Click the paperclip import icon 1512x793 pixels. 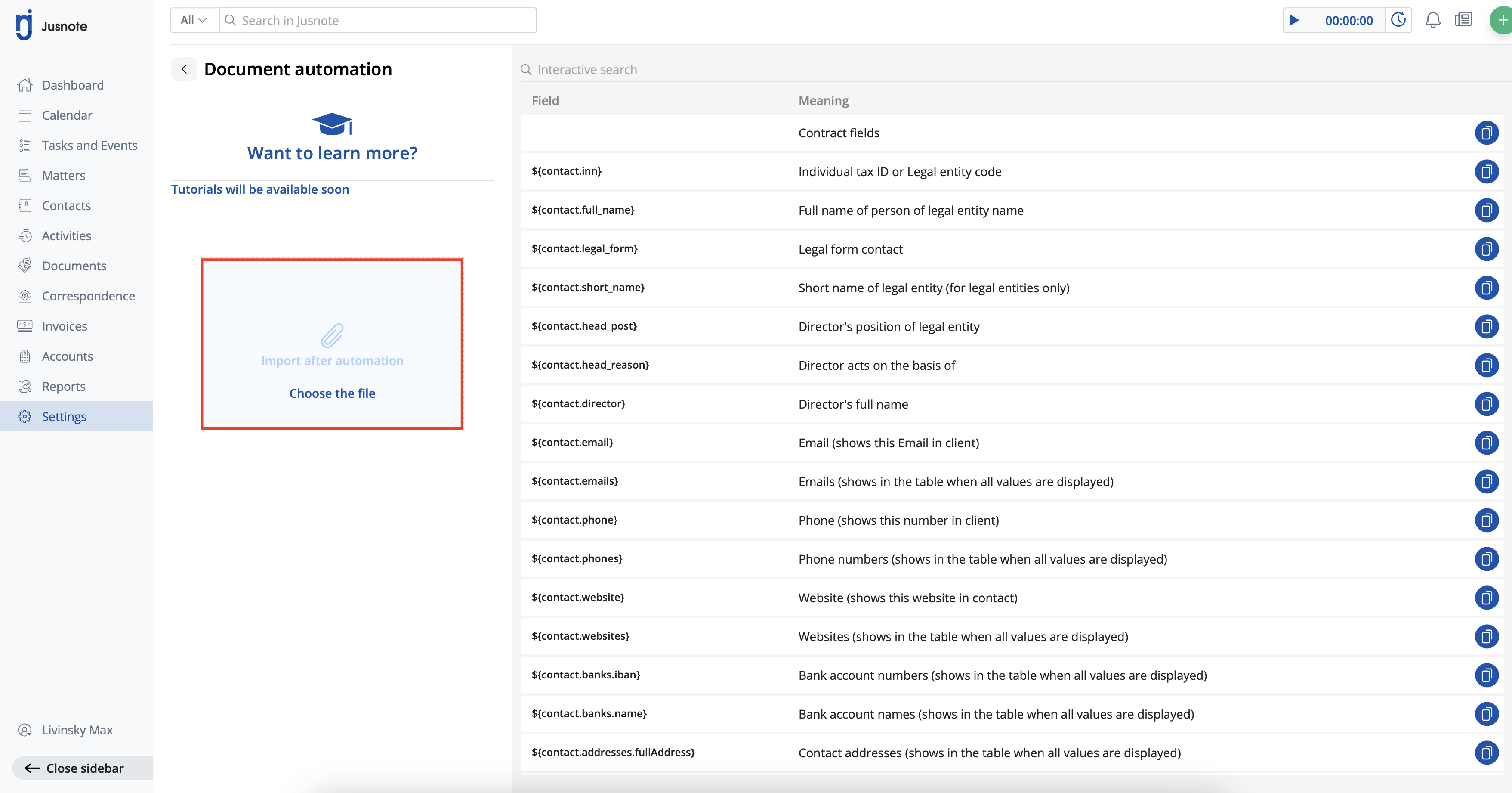click(x=332, y=335)
